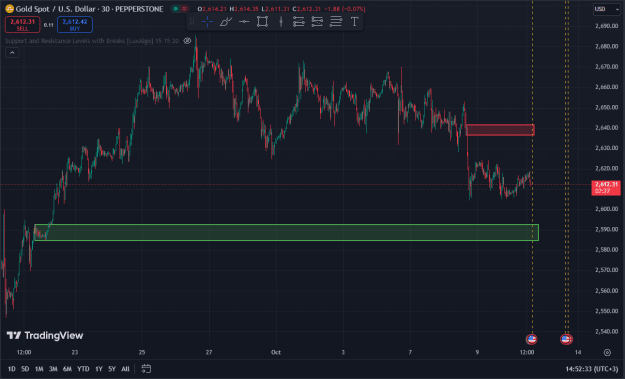Select the vertical line tool
This screenshot has width=625, height=379.
tap(281, 22)
